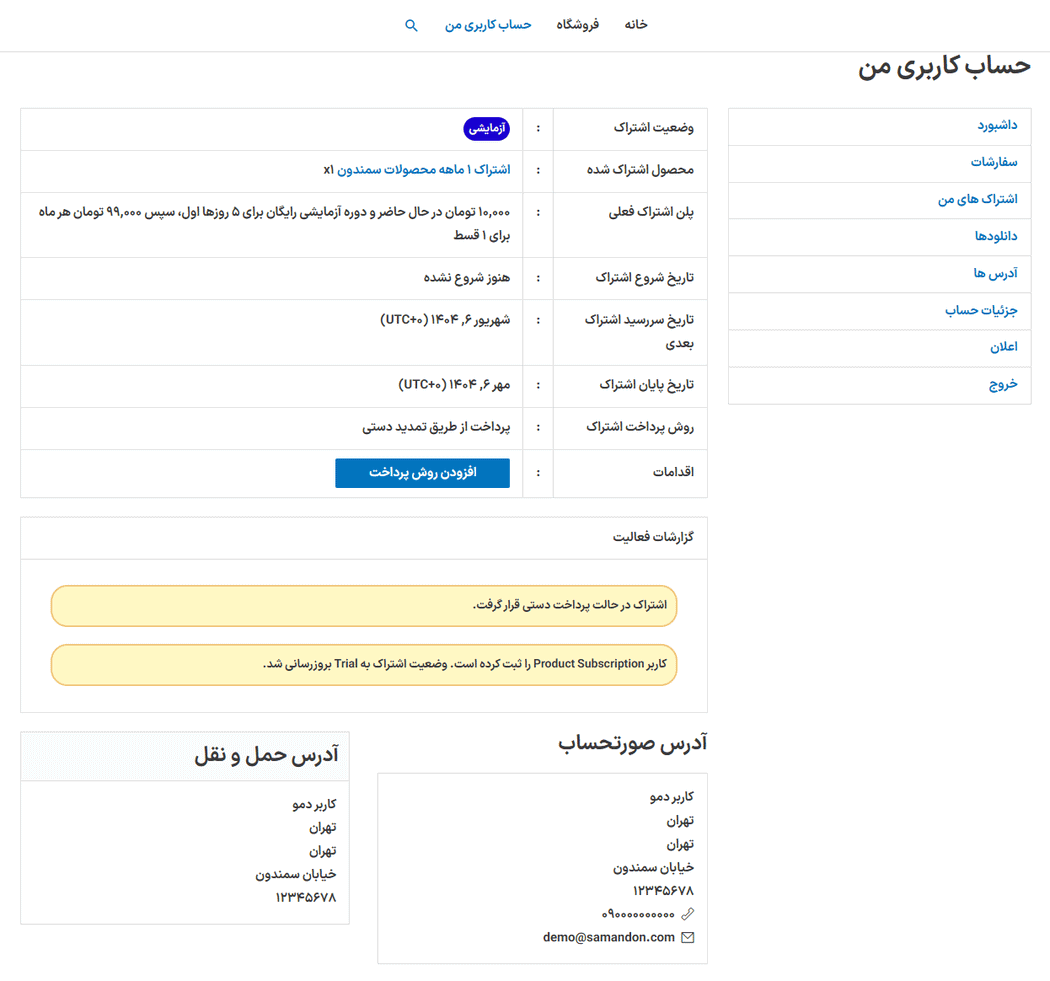Click the هنوز شروع نشده value
This screenshot has width=1050, height=981.
point(466,277)
